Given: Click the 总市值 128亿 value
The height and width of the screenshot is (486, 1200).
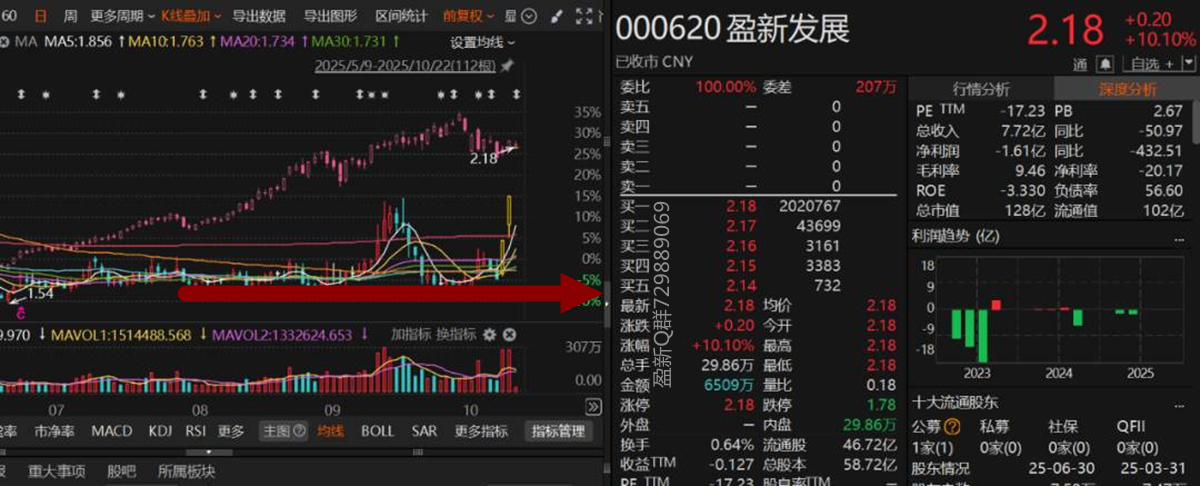Looking at the screenshot, I should pos(1025,210).
